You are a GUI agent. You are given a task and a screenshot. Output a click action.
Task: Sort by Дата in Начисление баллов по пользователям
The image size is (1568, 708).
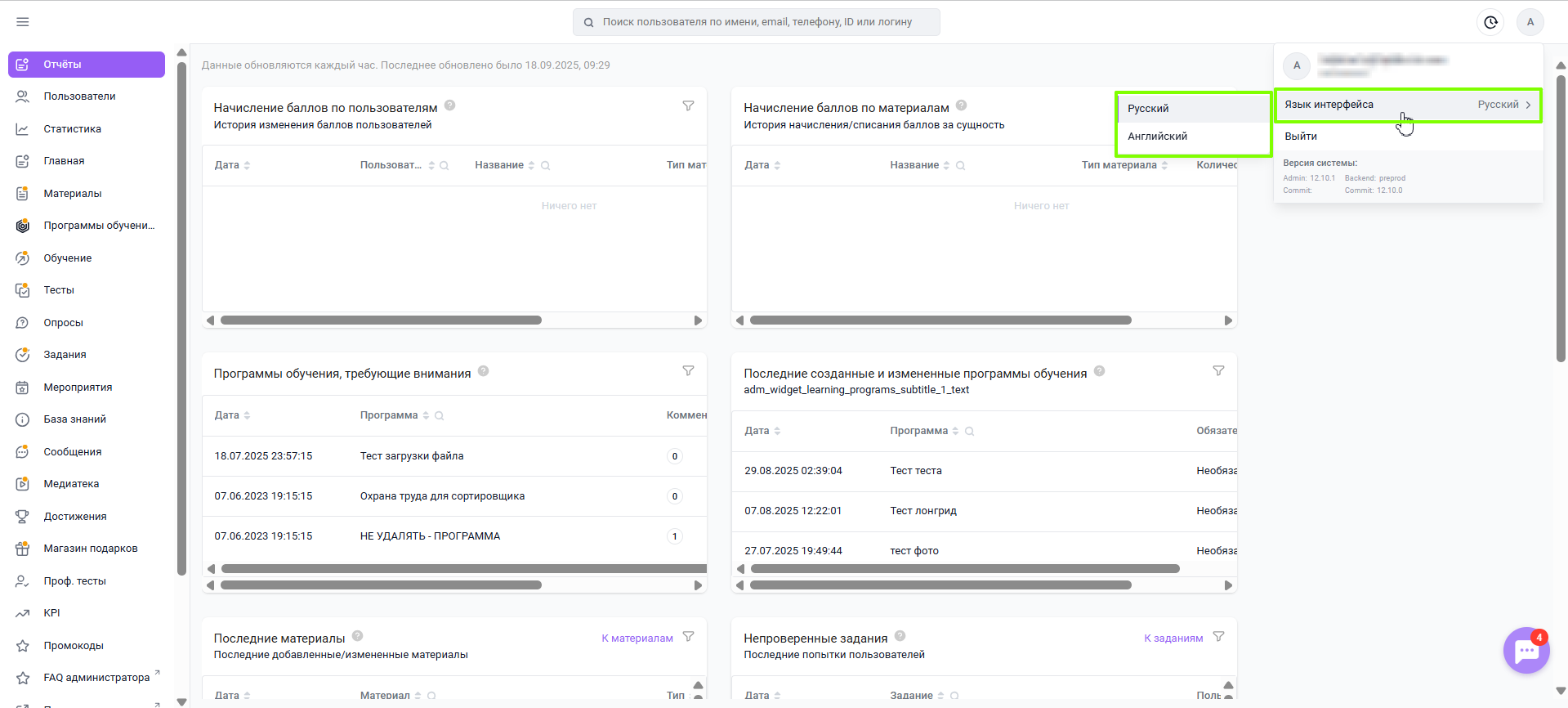coord(247,165)
